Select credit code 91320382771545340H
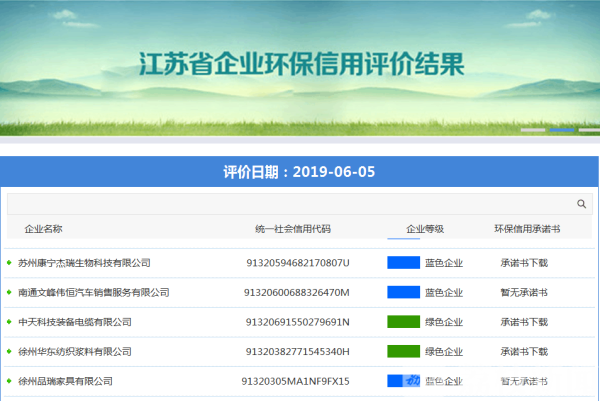The width and height of the screenshot is (600, 401). tap(297, 352)
